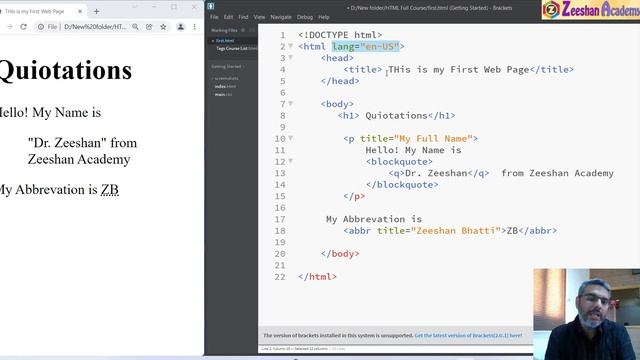
Task: Click Chrome's forward navigation arrow
Action: pos(9,27)
